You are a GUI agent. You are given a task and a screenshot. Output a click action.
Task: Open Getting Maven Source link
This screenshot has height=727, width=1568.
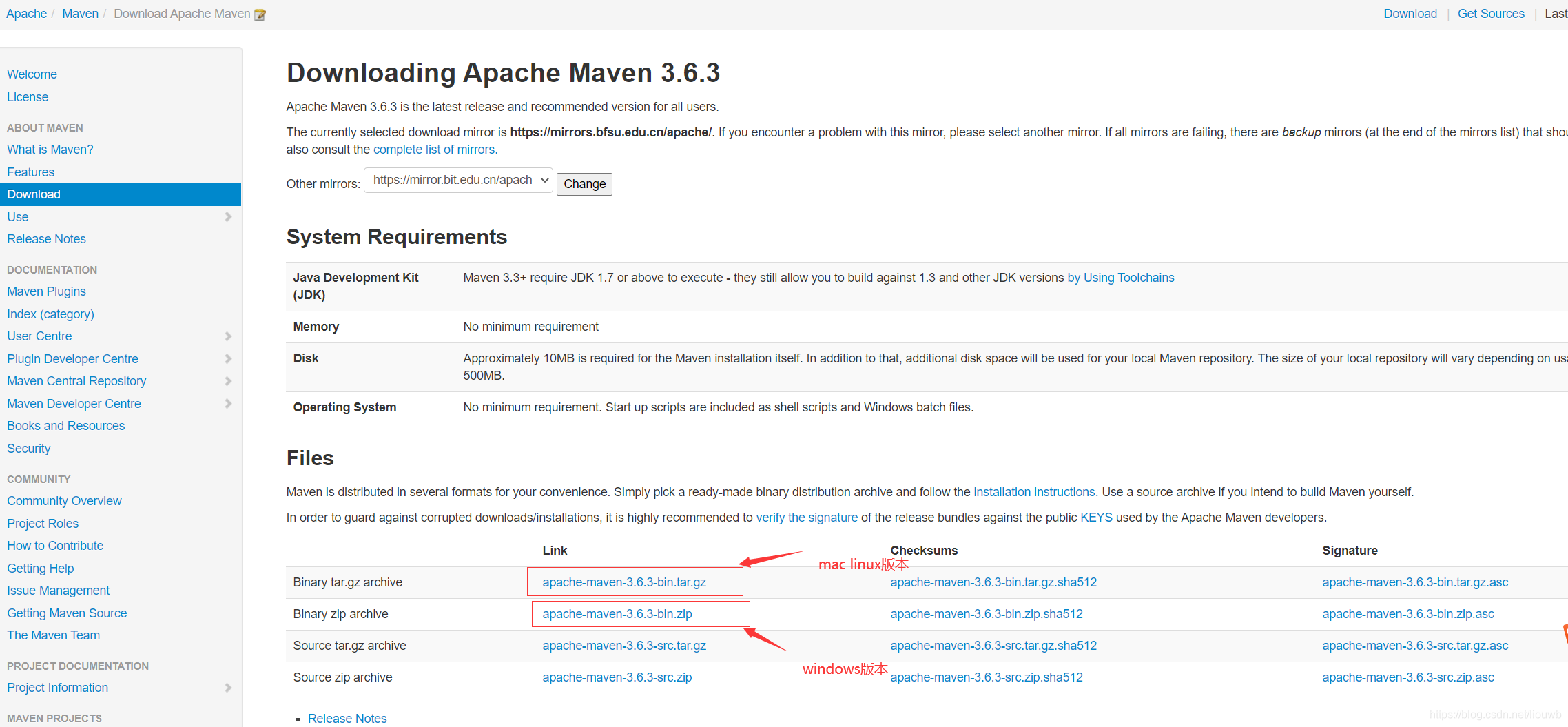68,613
